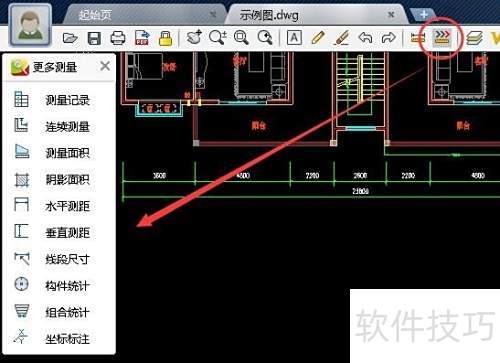Close the 起始页 tab
Image resolution: width=500 pixels, height=363 pixels.
pos(213,14)
